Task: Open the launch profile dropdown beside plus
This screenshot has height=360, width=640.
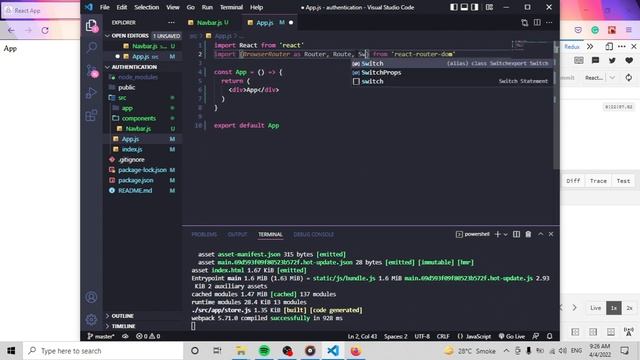Action: coord(505,234)
